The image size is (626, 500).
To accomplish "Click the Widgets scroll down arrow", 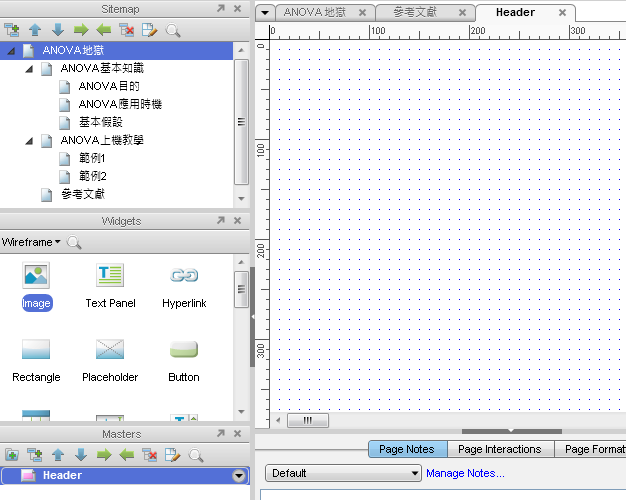I will [241, 412].
